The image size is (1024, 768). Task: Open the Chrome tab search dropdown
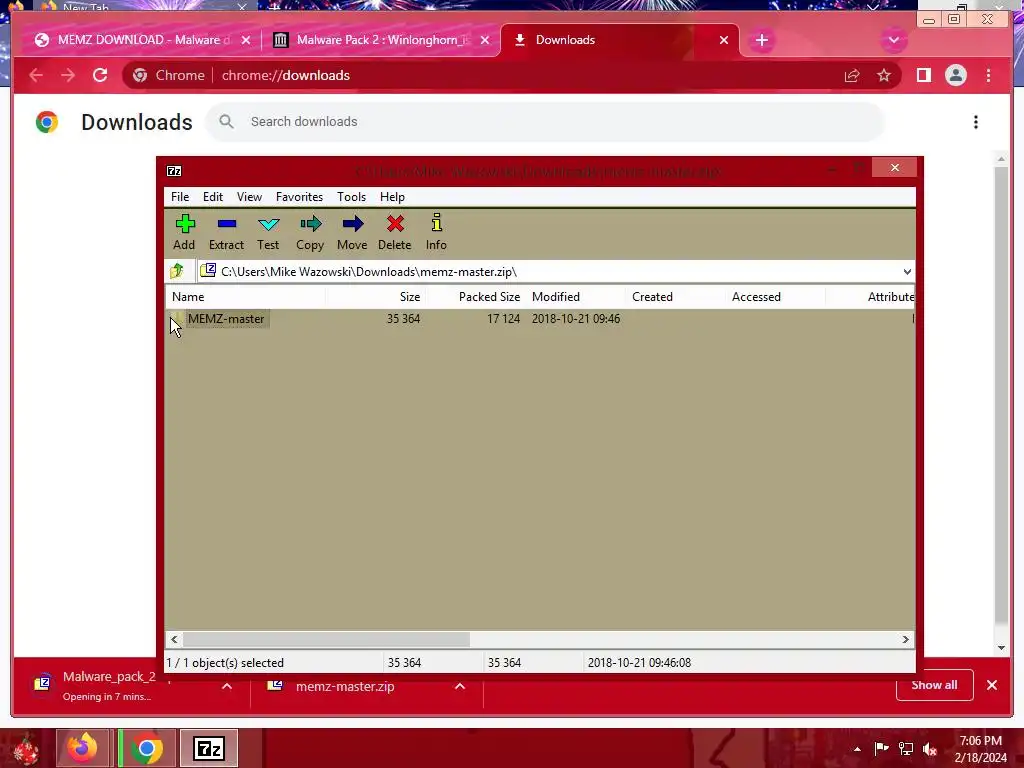[893, 40]
